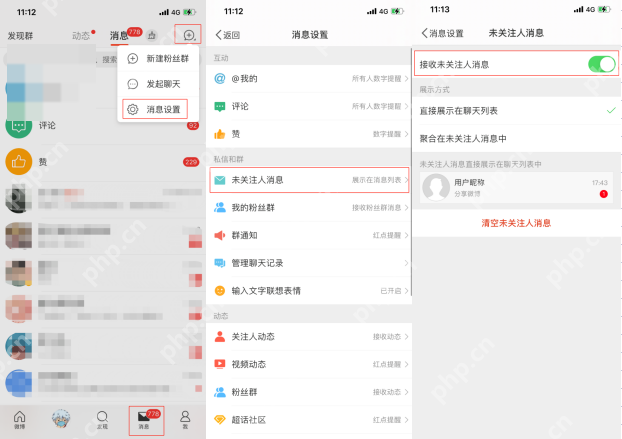Tap avatar icon in bottom navigation bar
The image size is (622, 439).
61,420
